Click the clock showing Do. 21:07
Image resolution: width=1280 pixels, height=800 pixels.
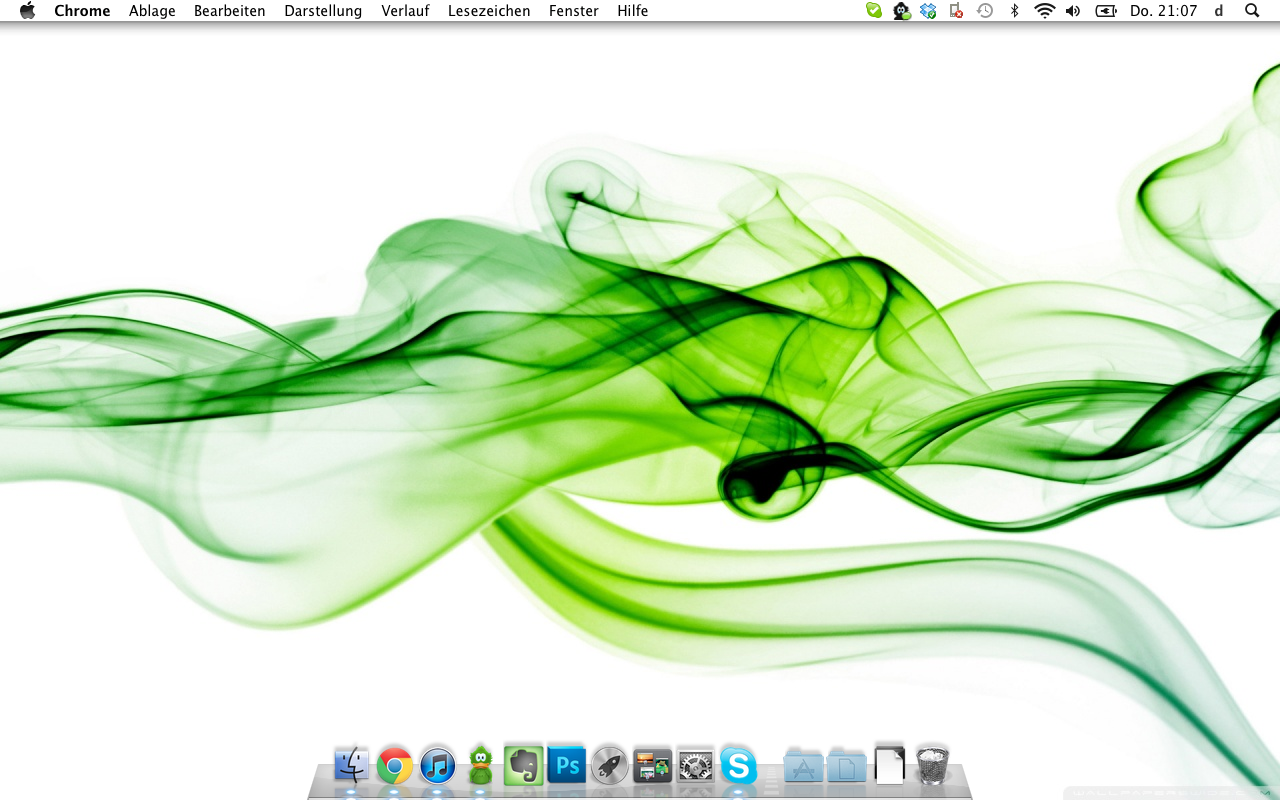[1163, 11]
